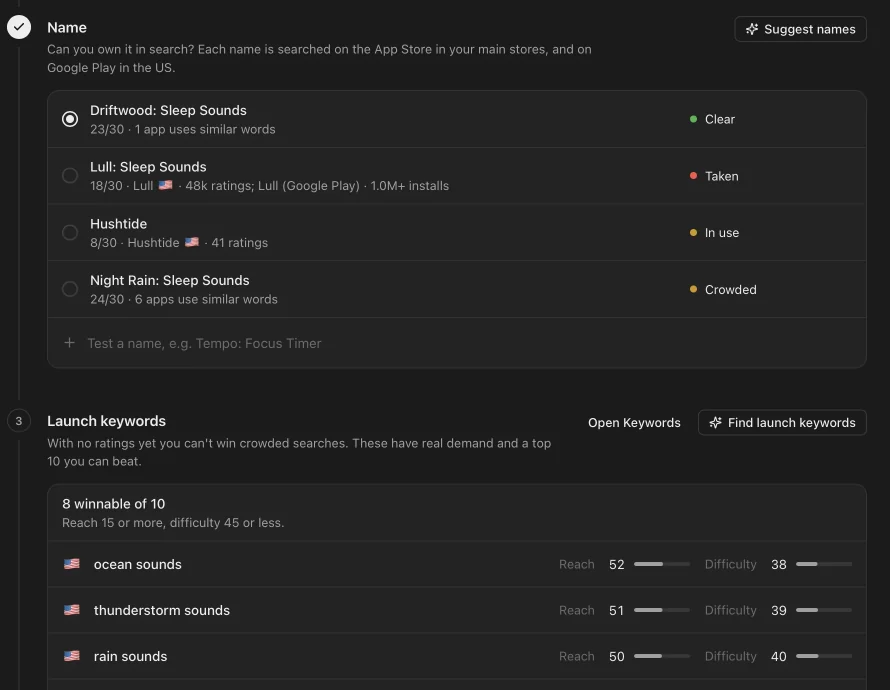This screenshot has width=890, height=690.
Task: Click the plus icon beside Test a name
Action: pos(69,343)
